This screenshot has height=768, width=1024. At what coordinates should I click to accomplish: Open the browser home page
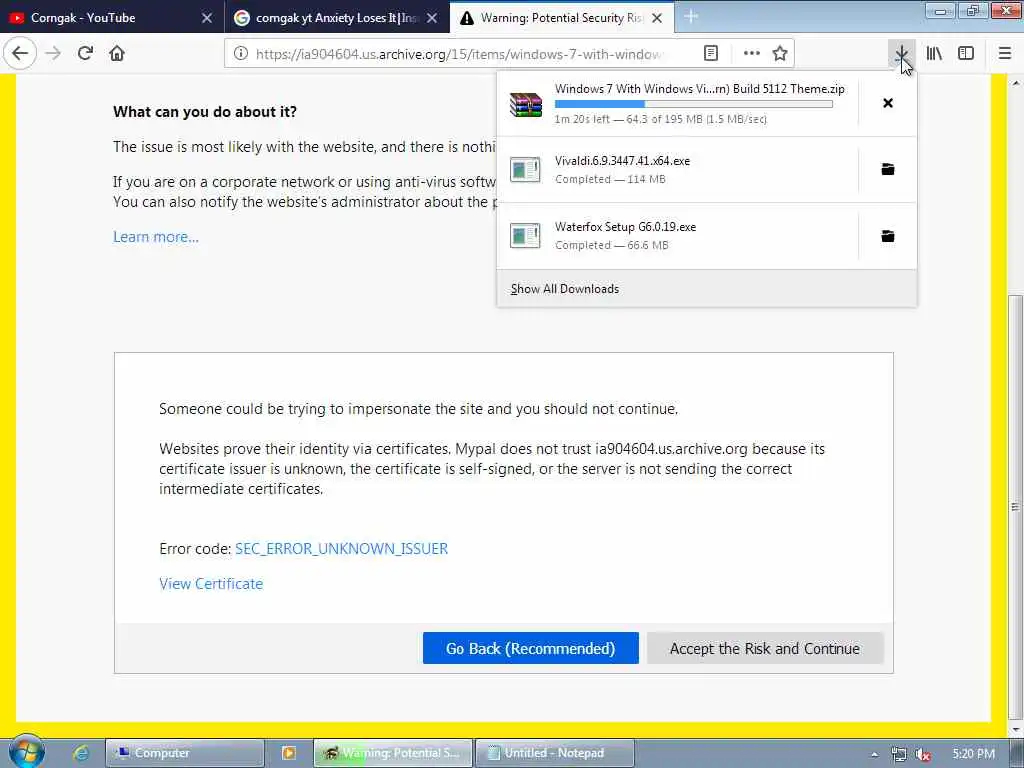[117, 54]
